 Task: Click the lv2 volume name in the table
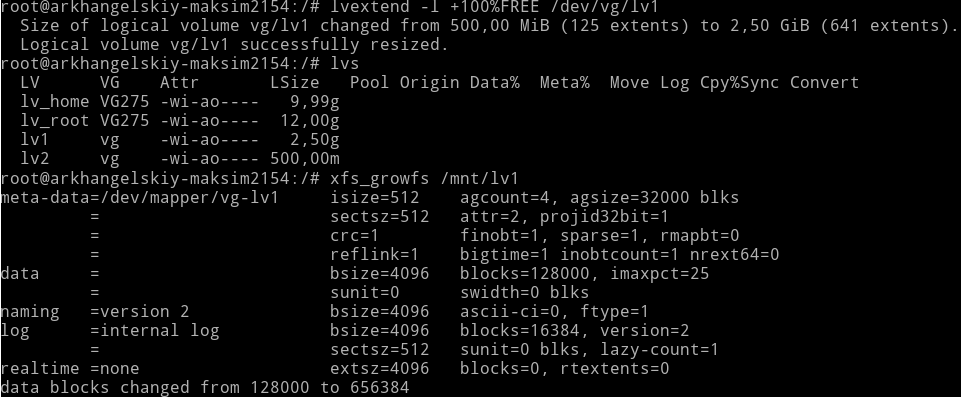35,159
